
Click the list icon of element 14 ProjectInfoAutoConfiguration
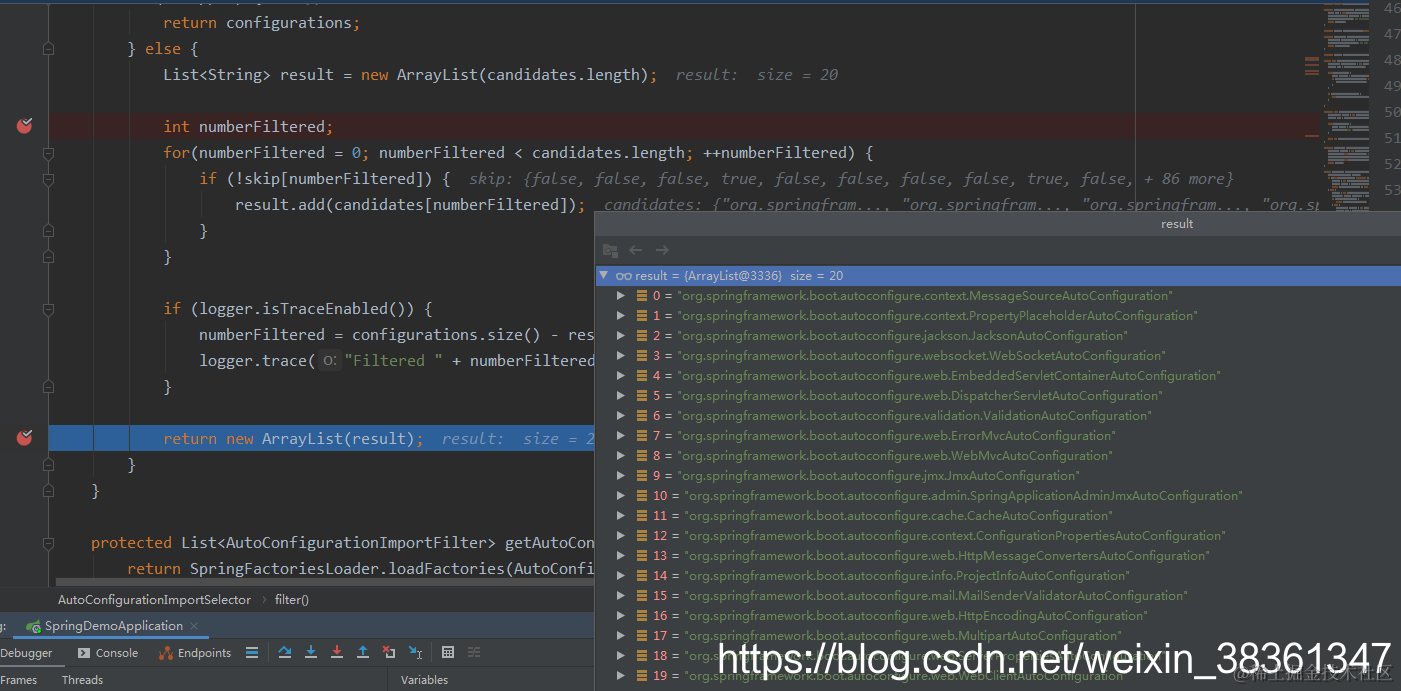642,575
